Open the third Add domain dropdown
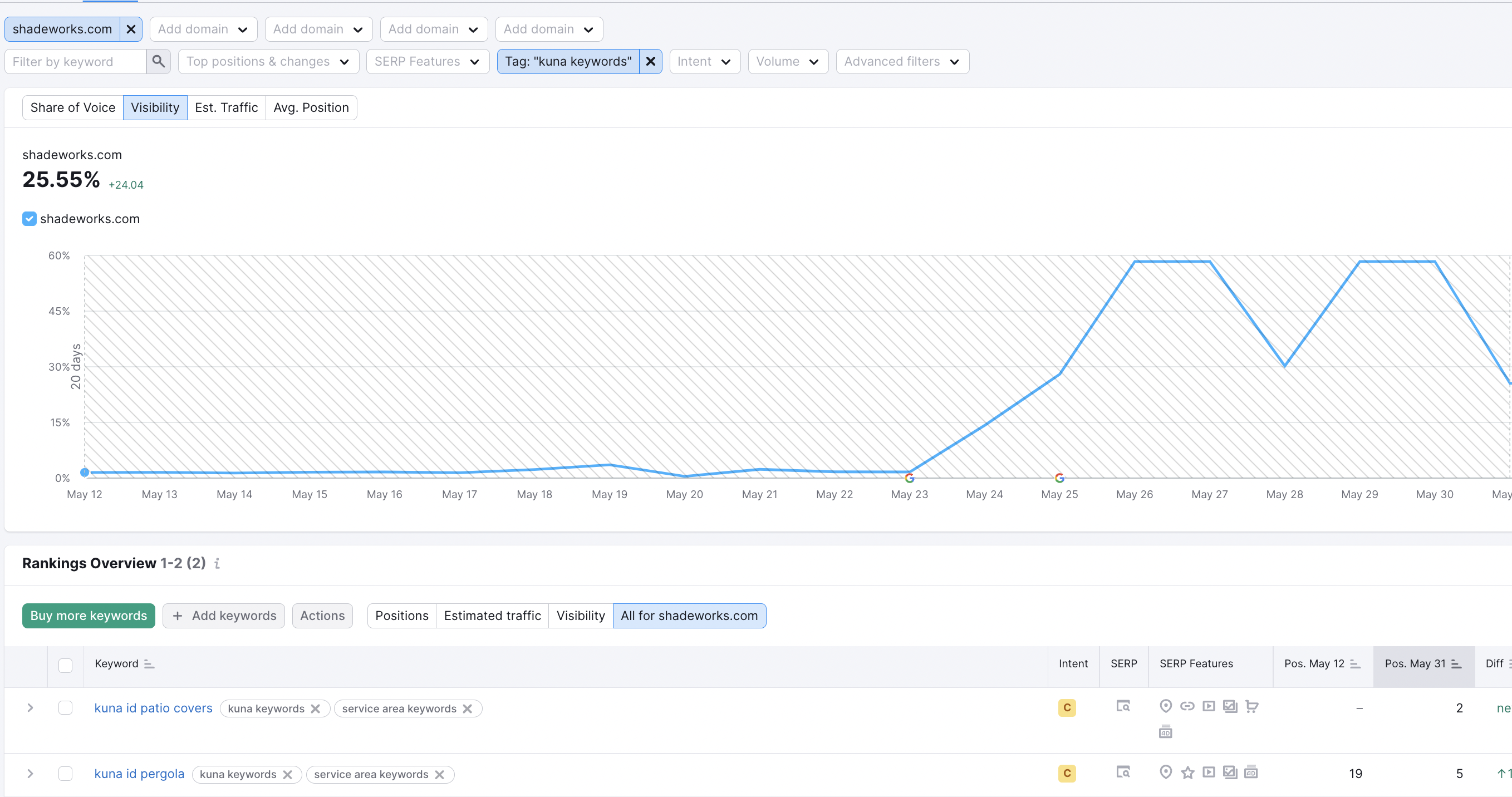Image resolution: width=1512 pixels, height=797 pixels. [434, 29]
